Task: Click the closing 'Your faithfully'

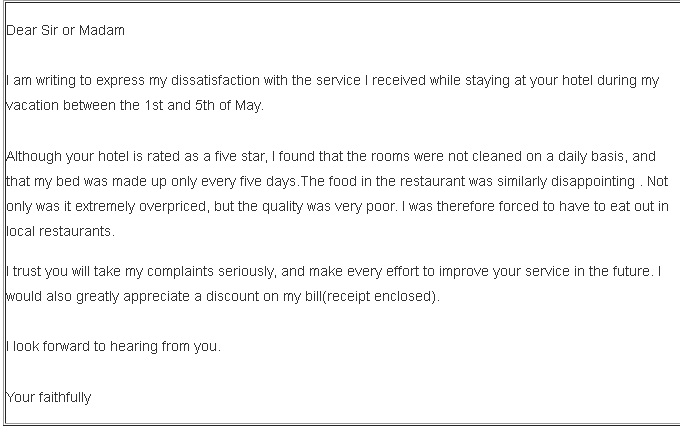Action: coord(49,398)
